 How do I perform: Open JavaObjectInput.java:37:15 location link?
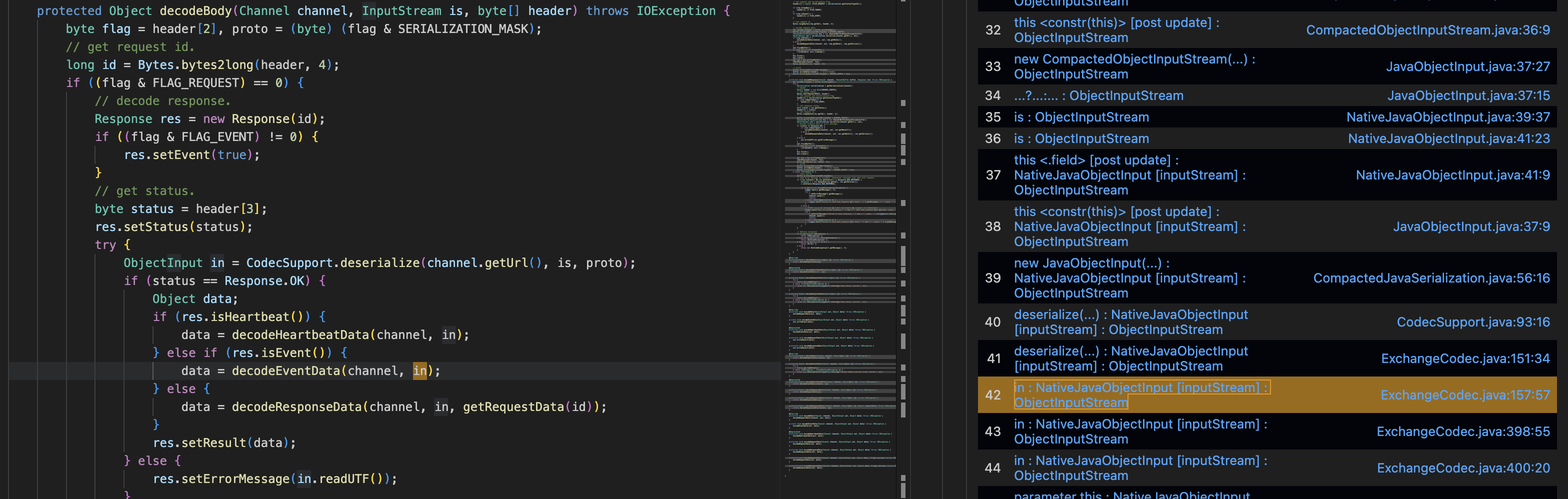1468,95
